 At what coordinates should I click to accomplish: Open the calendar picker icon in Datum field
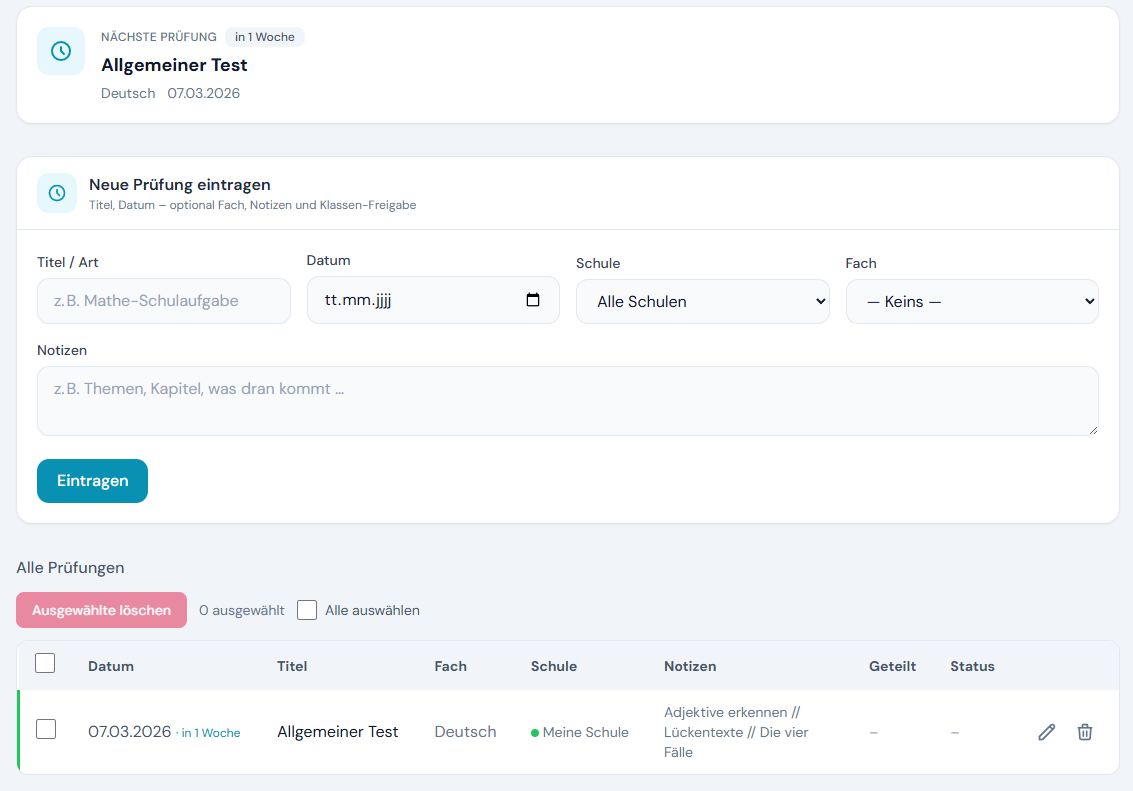(533, 300)
